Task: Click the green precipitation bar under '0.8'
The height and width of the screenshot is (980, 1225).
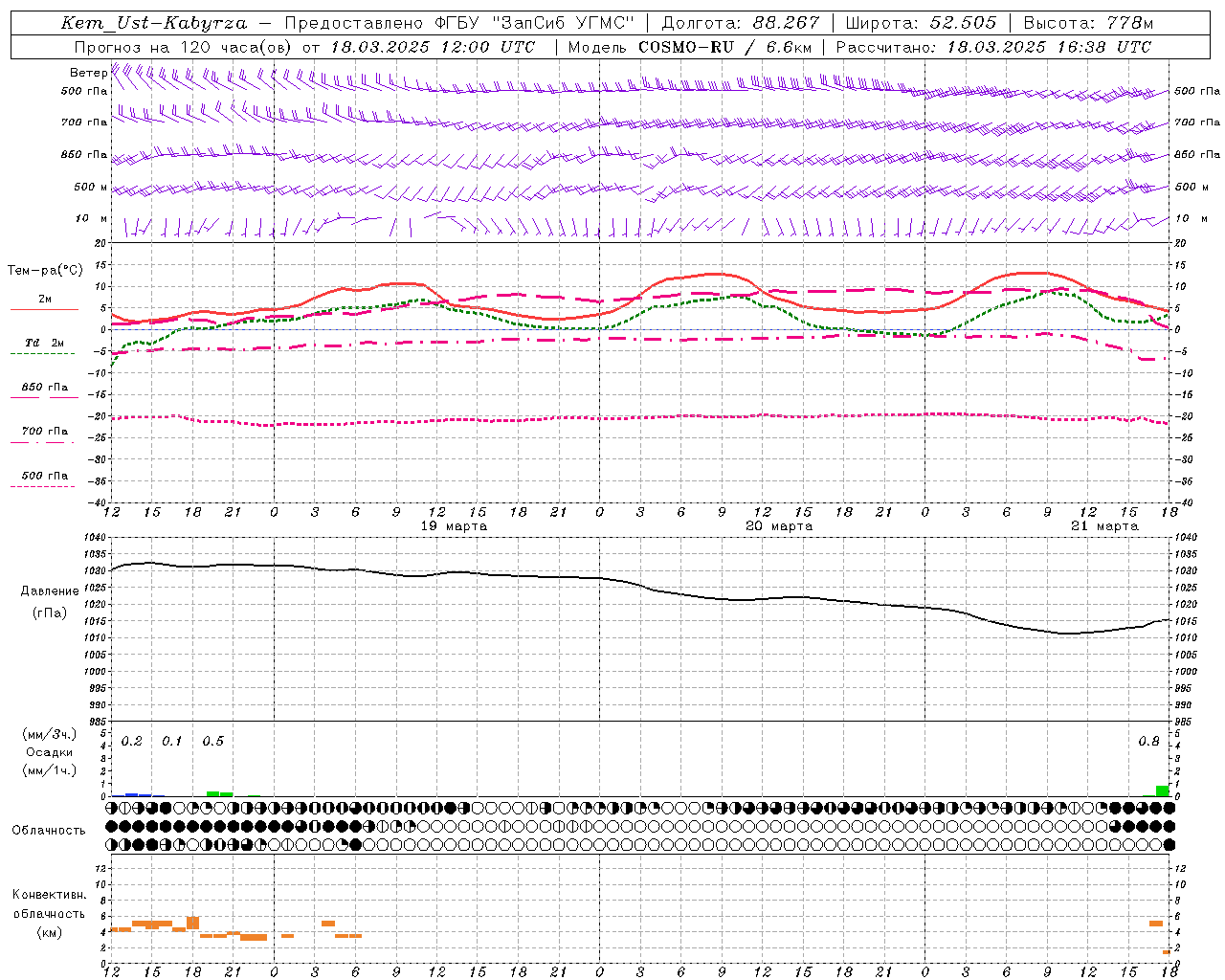Action: (1162, 791)
